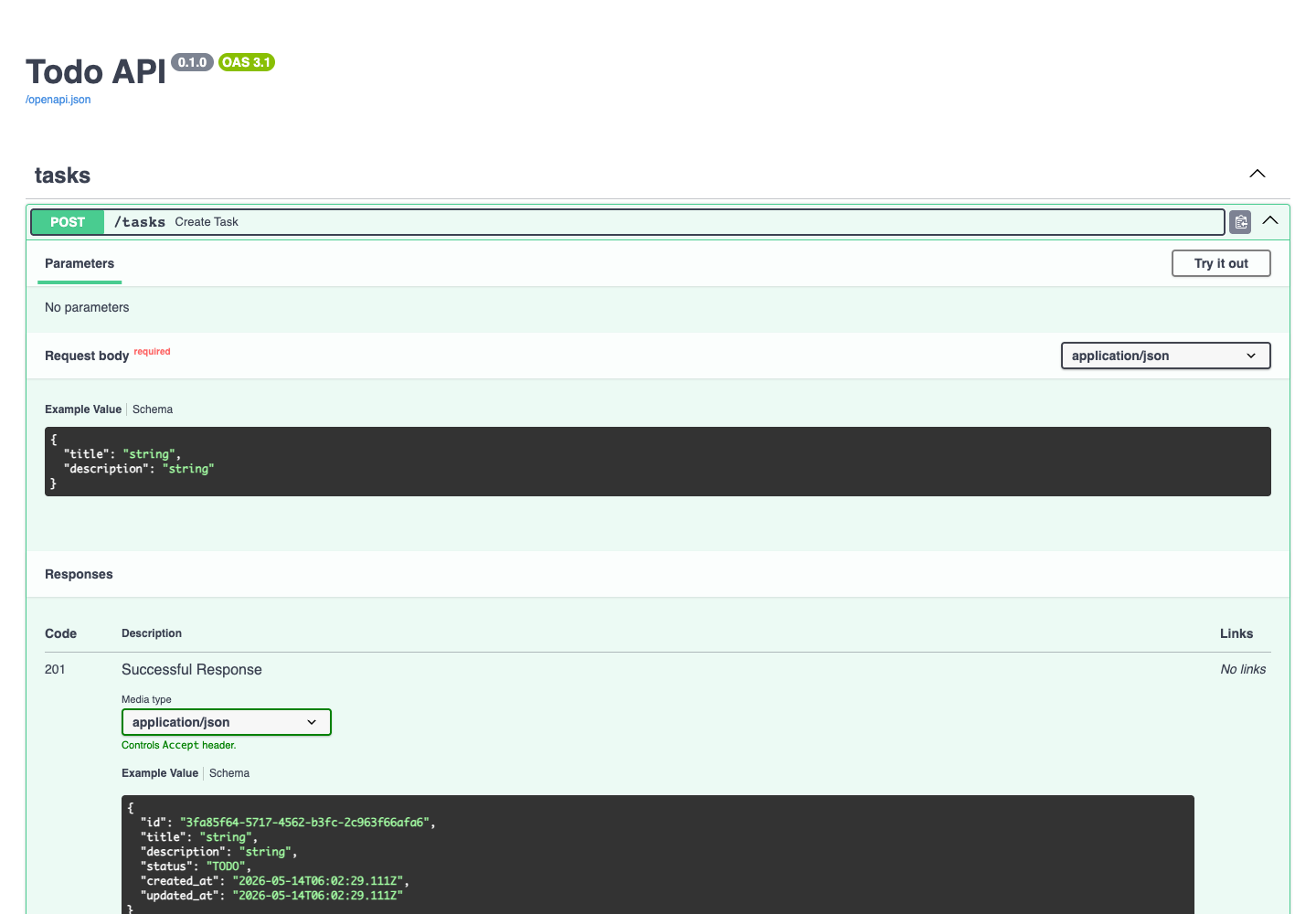Viewport: 1316px width, 914px height.
Task: Click the Successful Response description
Action: [192, 670]
